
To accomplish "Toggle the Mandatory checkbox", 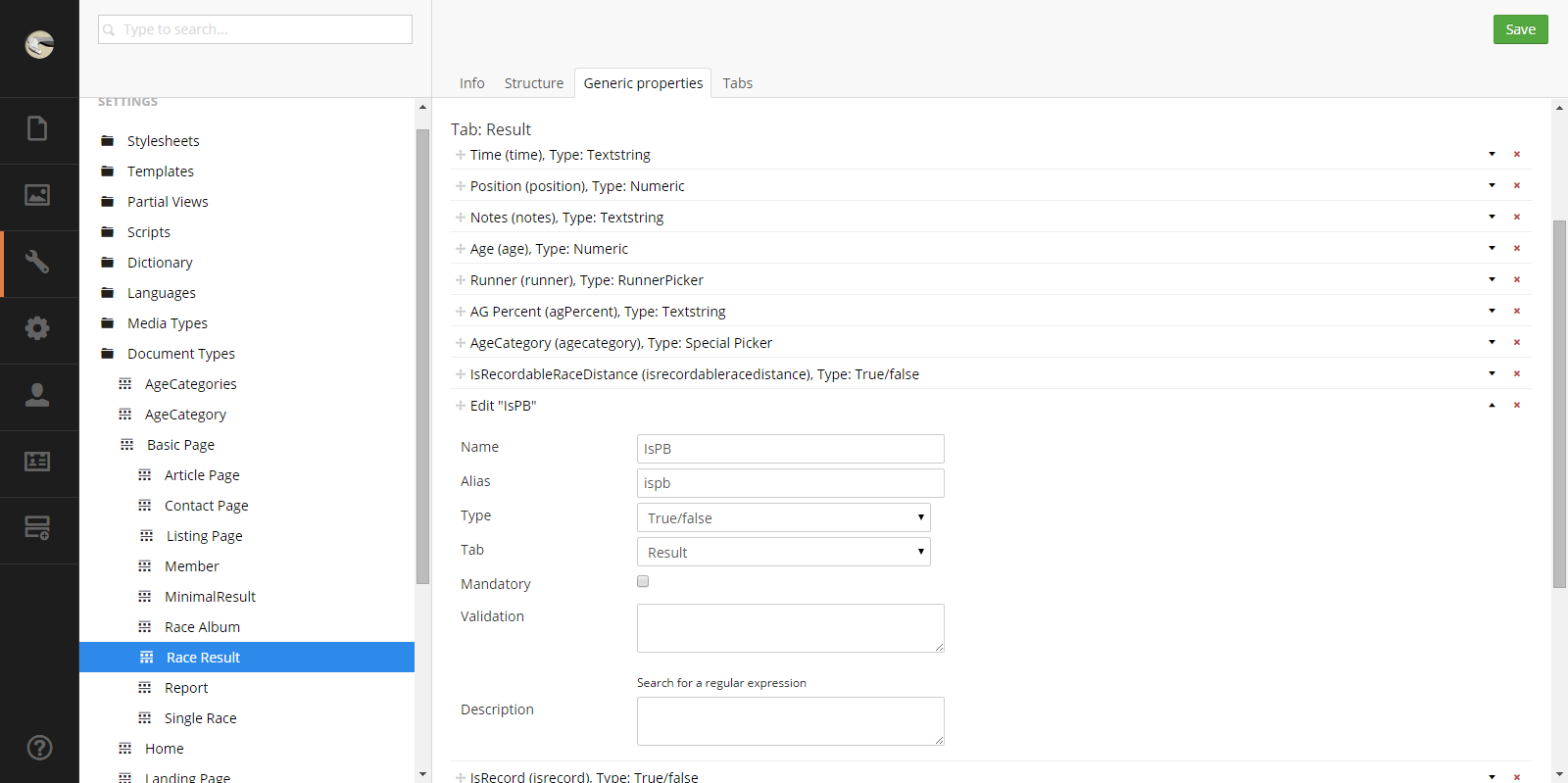I will tap(643, 581).
